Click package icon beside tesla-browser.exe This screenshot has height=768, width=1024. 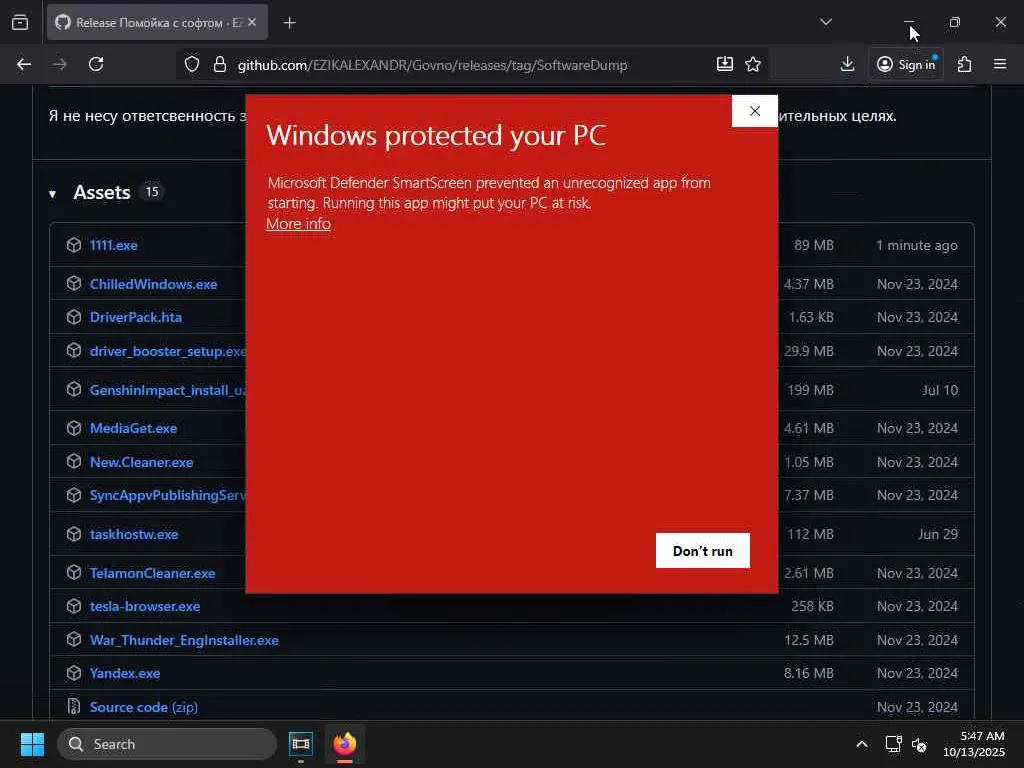[x=74, y=606]
